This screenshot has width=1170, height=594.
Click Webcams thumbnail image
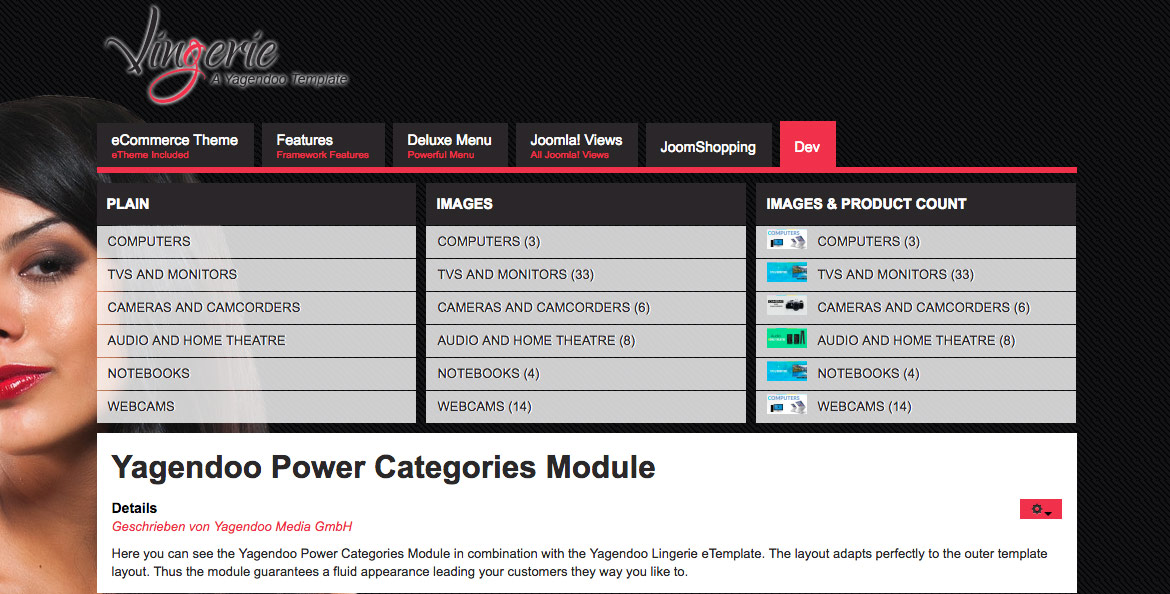tap(786, 405)
